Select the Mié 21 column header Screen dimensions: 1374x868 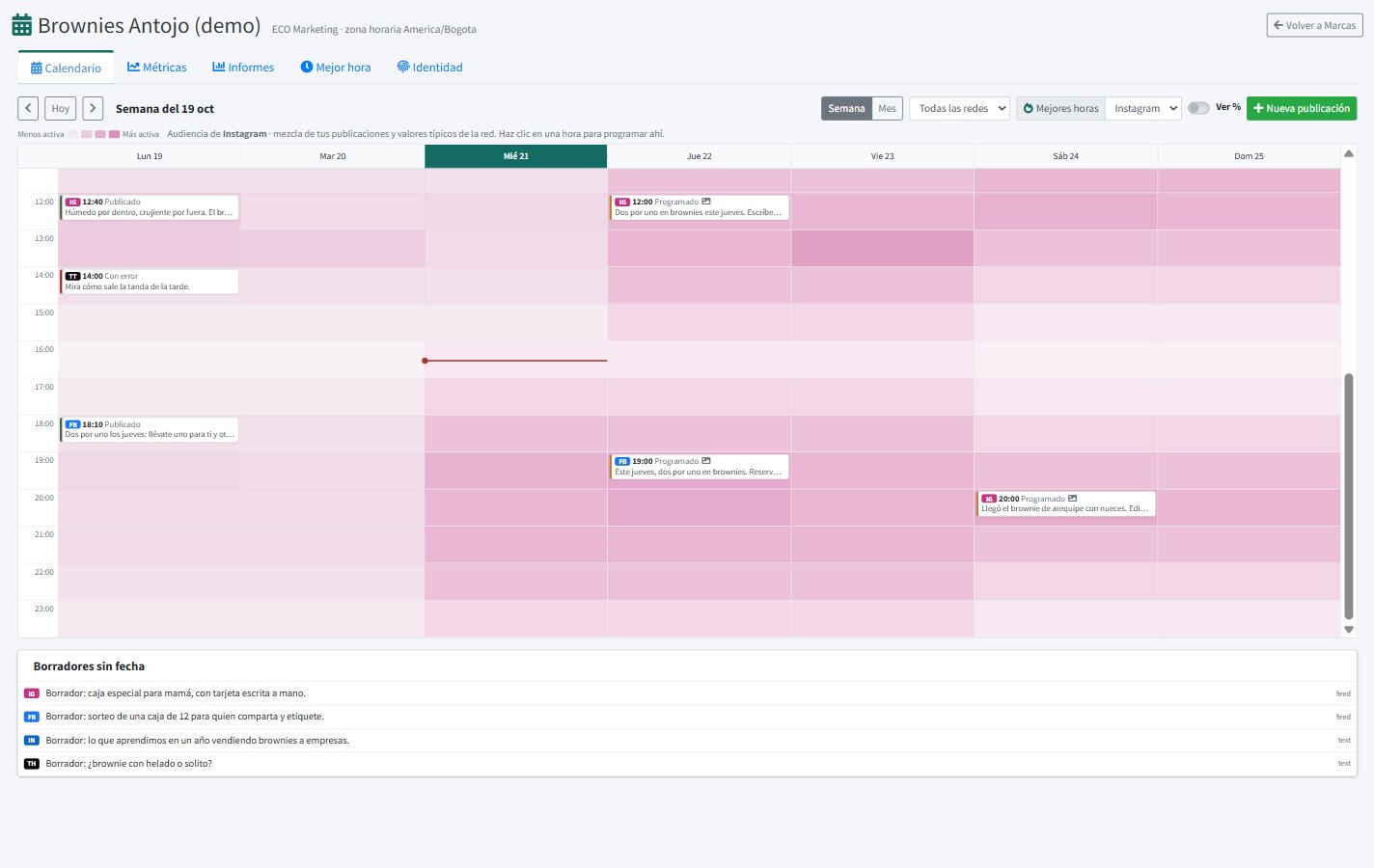[516, 156]
